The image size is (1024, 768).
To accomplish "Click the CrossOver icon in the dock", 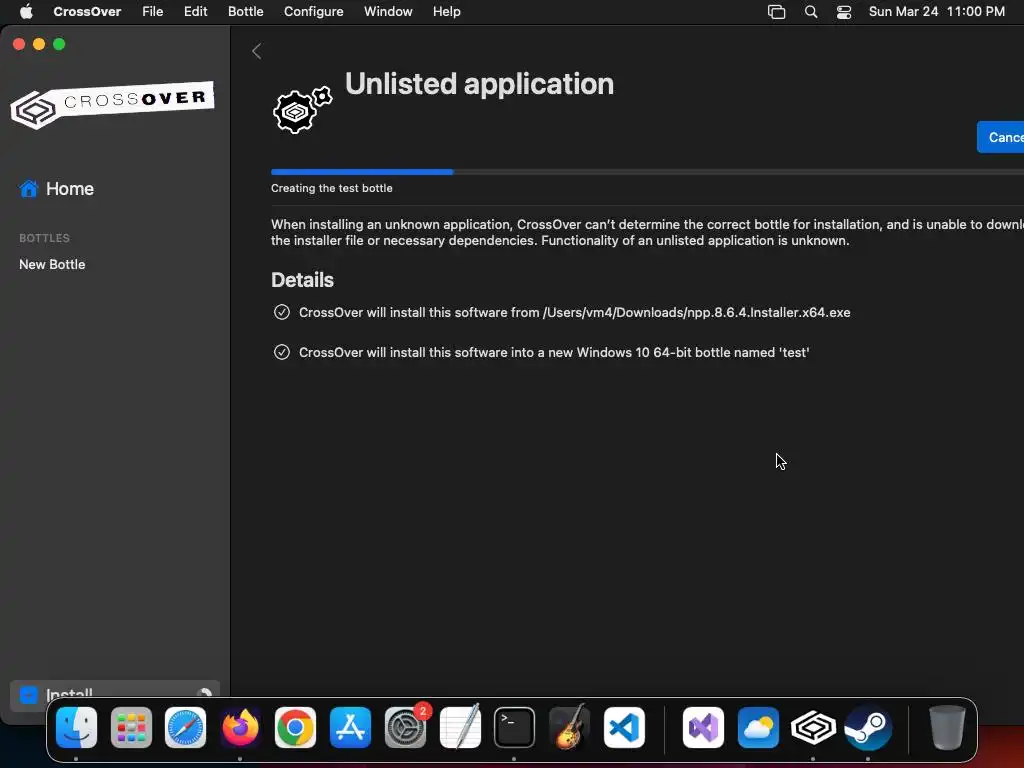I will click(813, 728).
